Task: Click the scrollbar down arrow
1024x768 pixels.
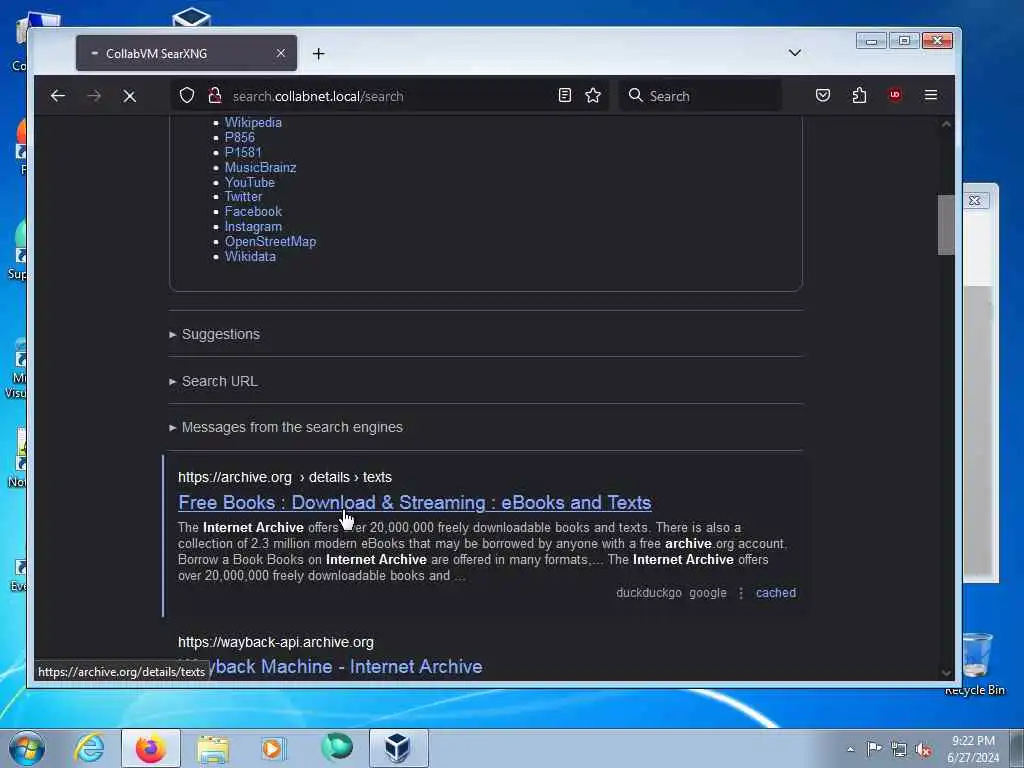Action: coord(946,673)
